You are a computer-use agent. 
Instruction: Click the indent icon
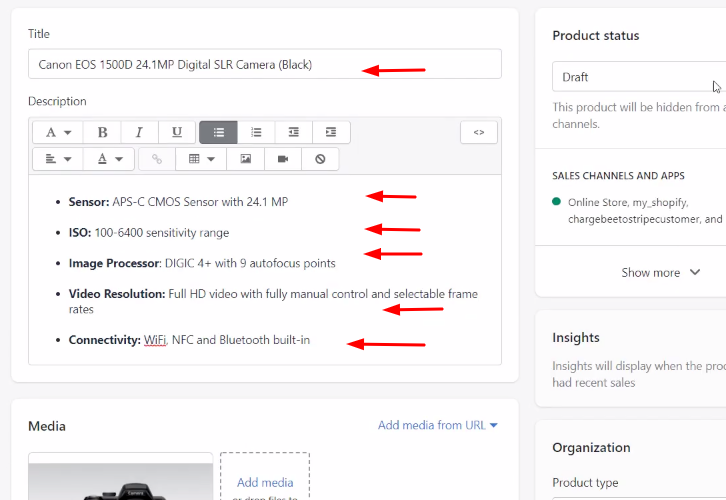331,132
